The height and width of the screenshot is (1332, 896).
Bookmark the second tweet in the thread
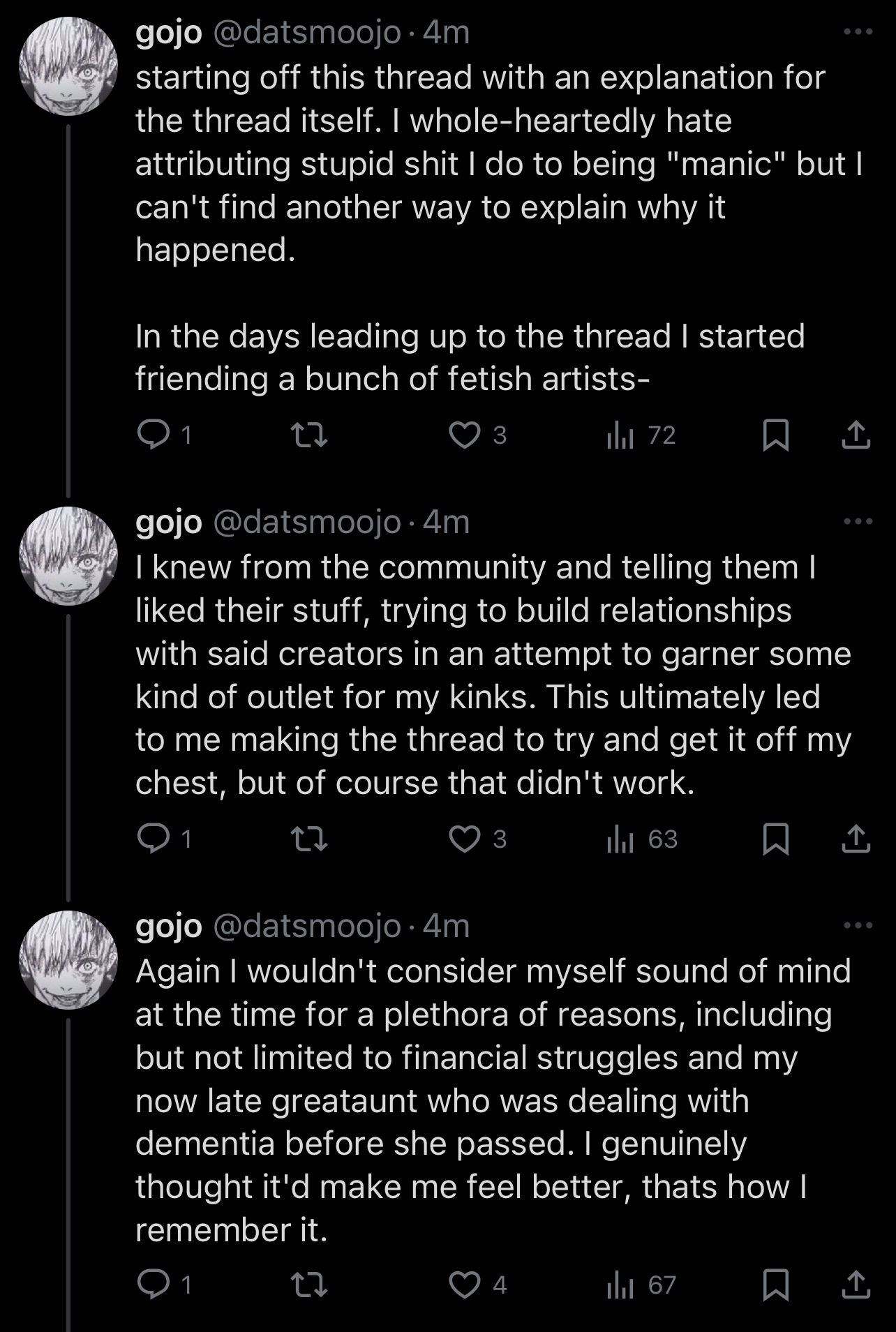click(775, 839)
